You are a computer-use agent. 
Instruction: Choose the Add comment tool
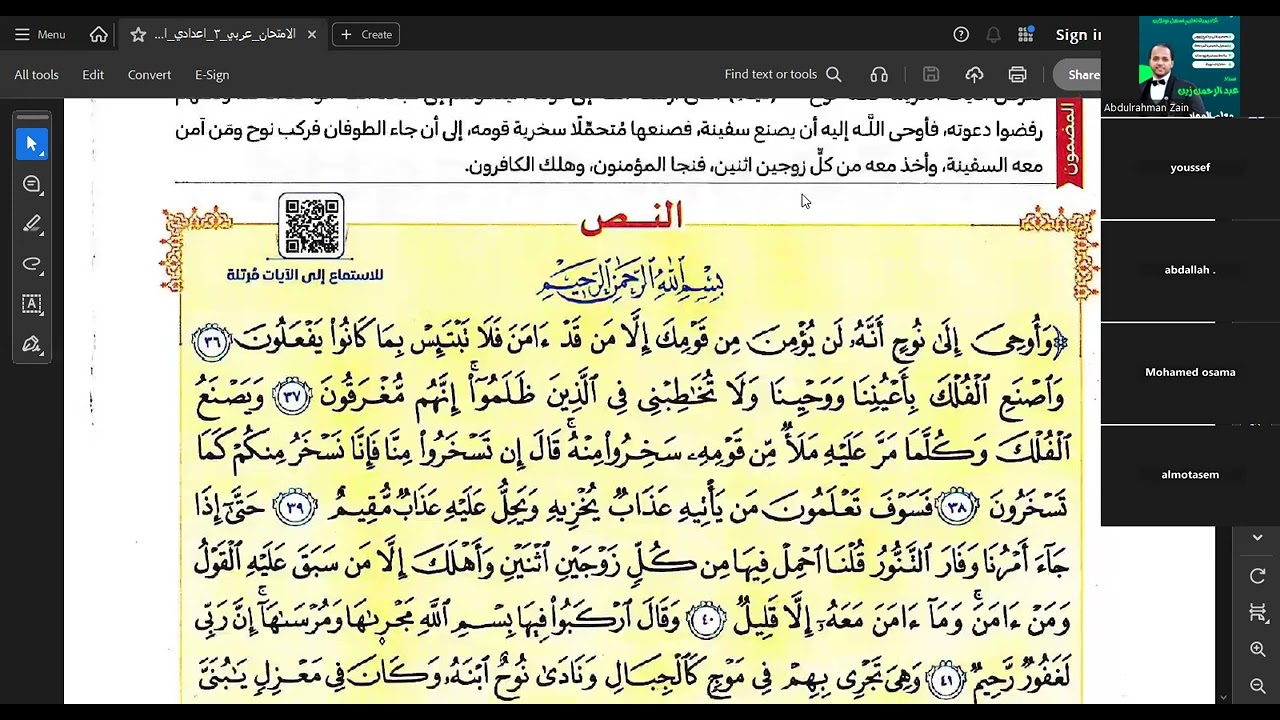point(32,184)
